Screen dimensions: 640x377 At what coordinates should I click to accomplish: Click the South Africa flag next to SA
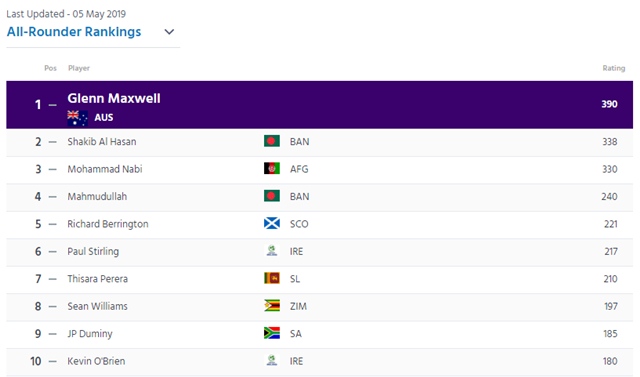pos(272,333)
